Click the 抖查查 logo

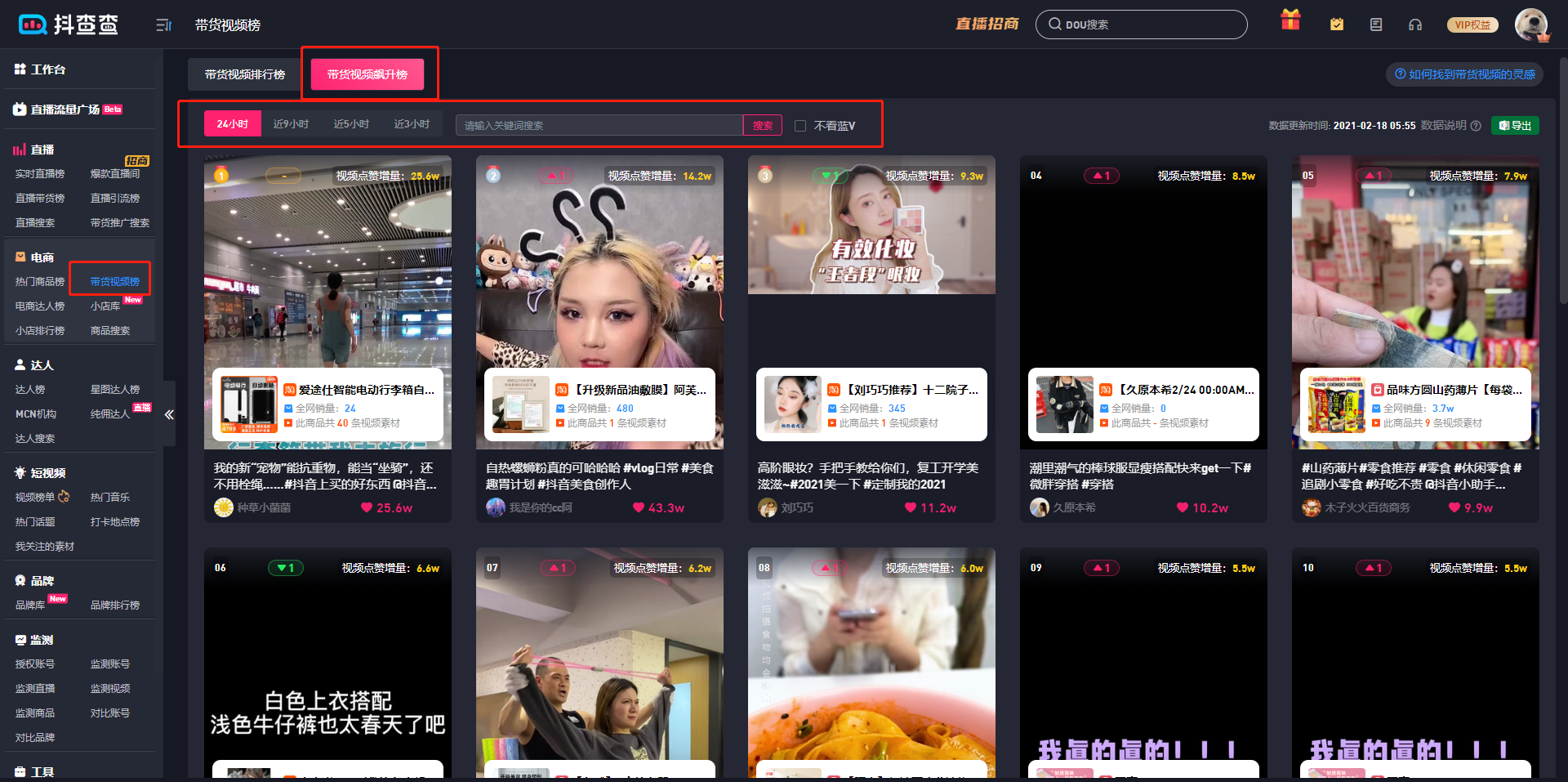[x=69, y=25]
